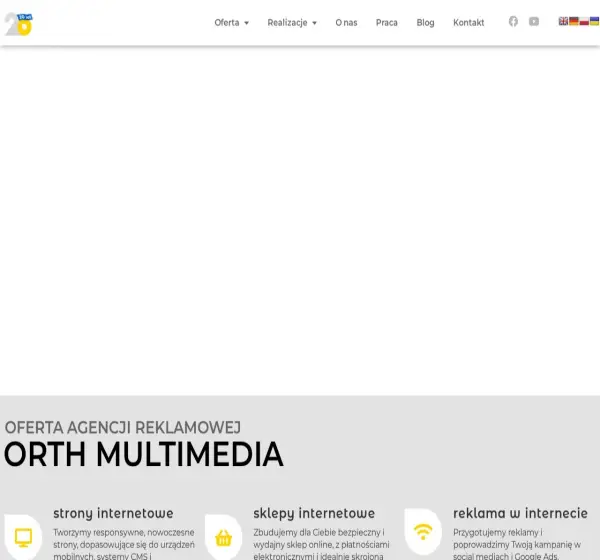The height and width of the screenshot is (560, 600).
Task: Click the yellow monitor icon for websites
Action: [23, 537]
